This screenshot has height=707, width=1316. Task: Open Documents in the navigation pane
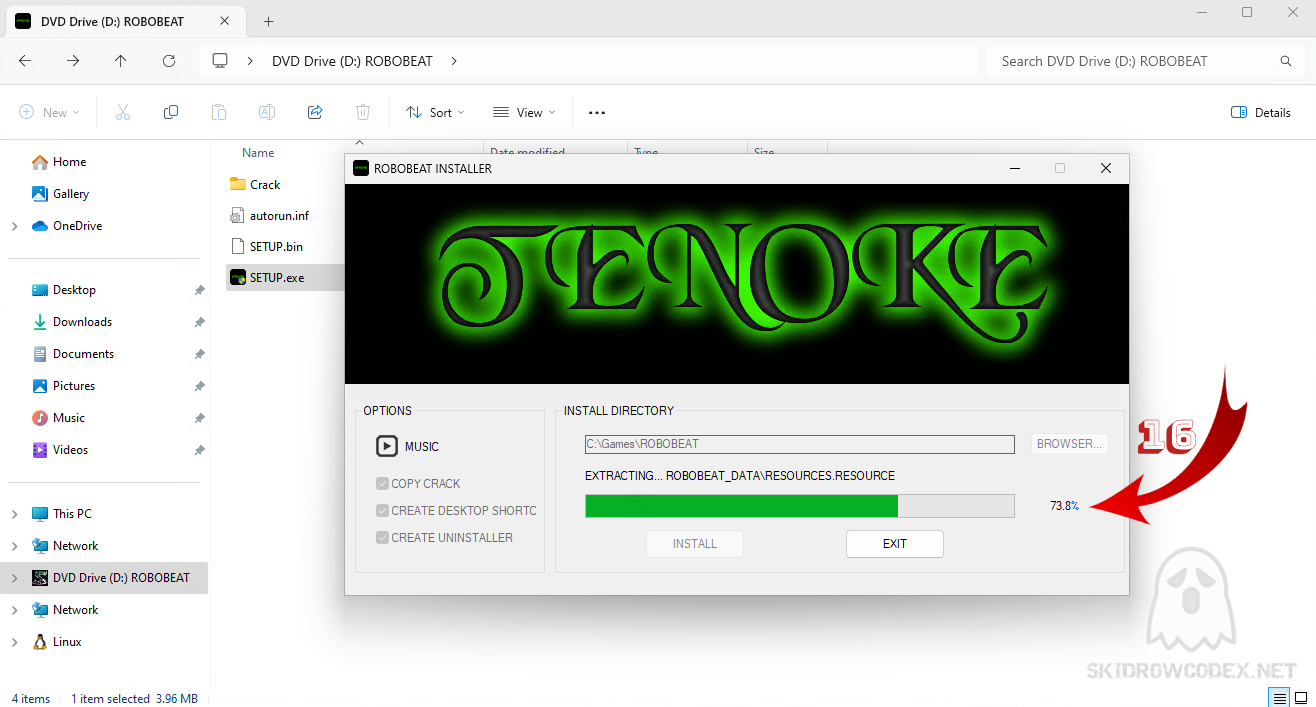[x=73, y=354]
